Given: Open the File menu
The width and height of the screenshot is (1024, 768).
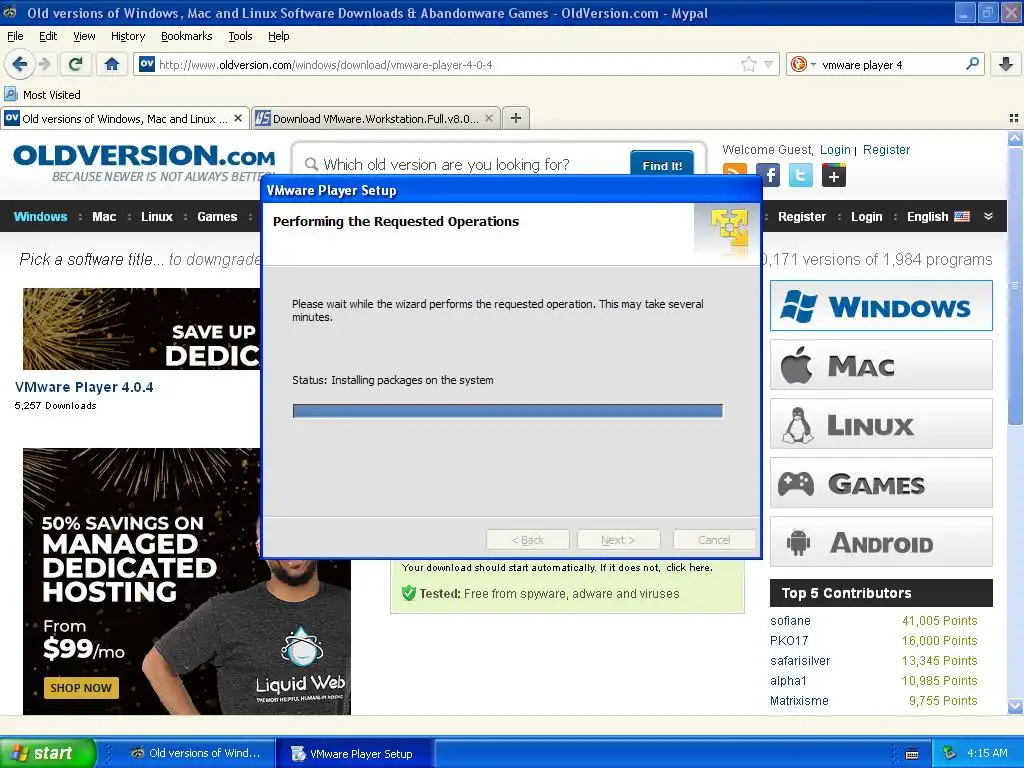Looking at the screenshot, I should (x=15, y=36).
